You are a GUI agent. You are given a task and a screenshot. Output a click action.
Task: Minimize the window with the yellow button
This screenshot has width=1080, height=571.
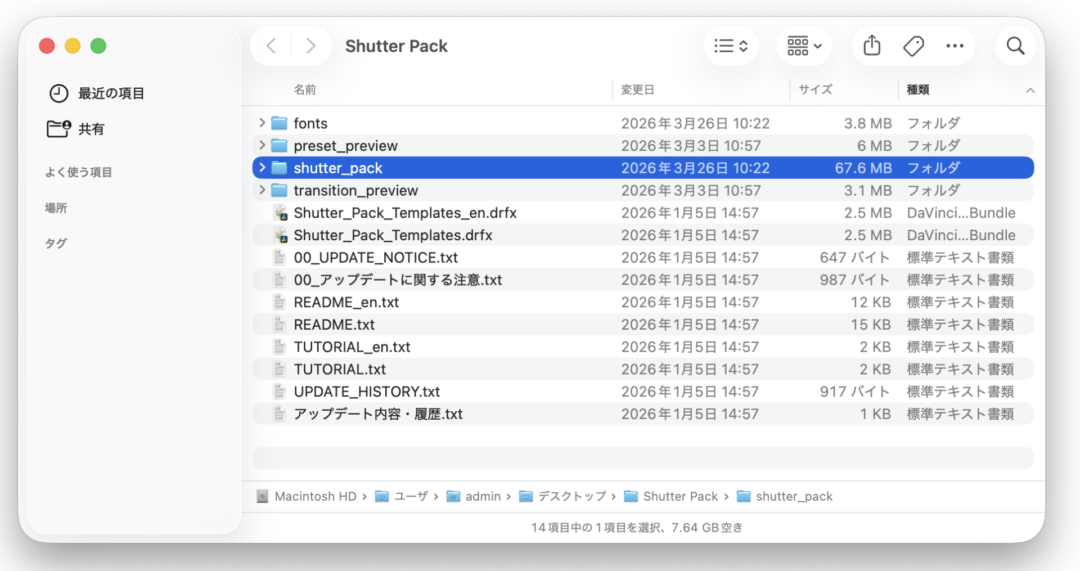[x=72, y=46]
